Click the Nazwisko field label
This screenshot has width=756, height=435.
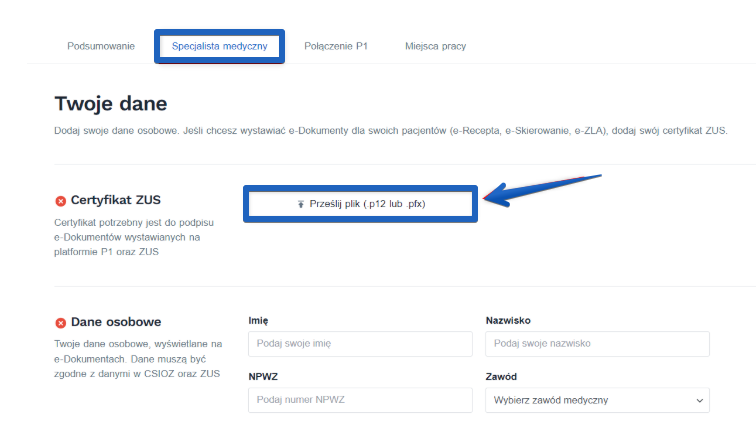pos(508,321)
